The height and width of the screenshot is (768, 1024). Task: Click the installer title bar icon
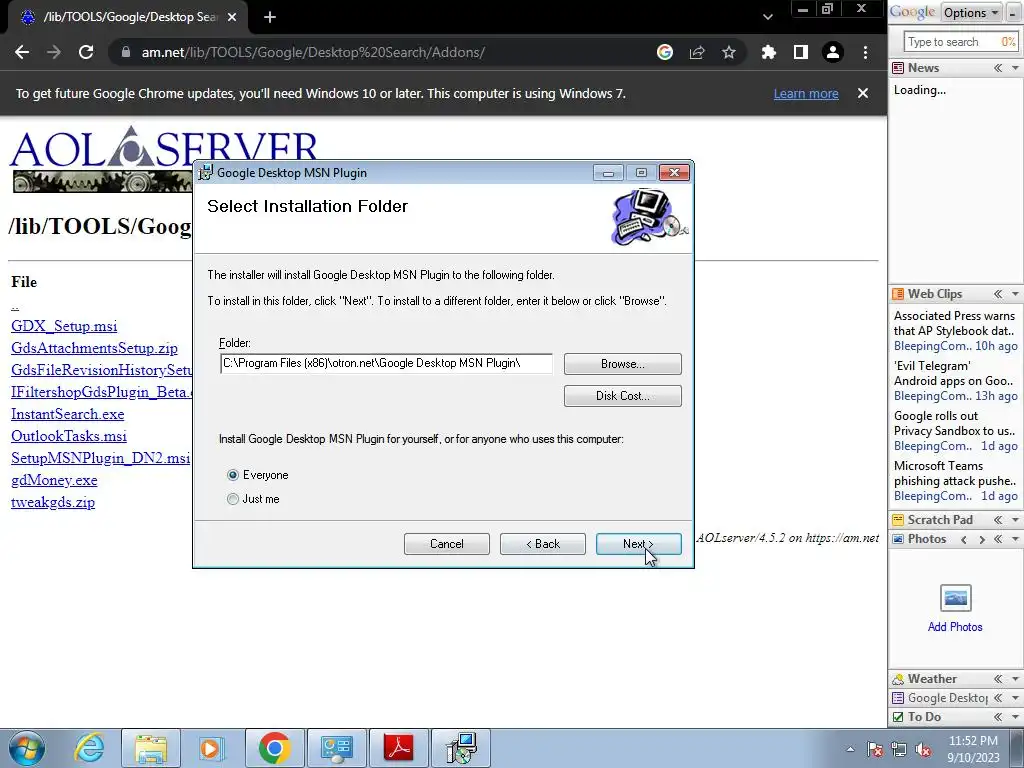click(x=205, y=172)
